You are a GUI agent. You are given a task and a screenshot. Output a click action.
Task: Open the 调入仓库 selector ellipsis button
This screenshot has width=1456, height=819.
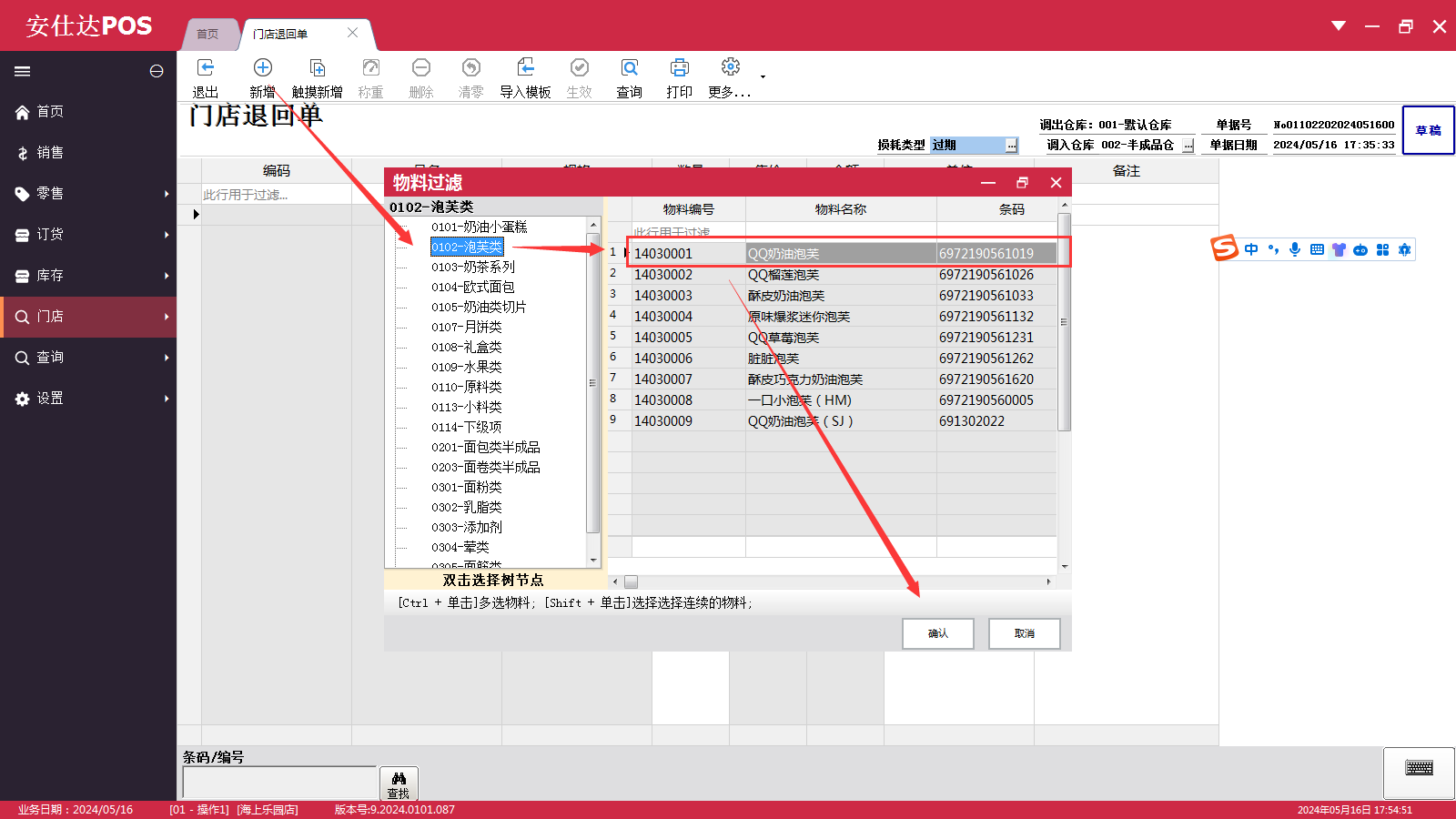pos(1188,146)
